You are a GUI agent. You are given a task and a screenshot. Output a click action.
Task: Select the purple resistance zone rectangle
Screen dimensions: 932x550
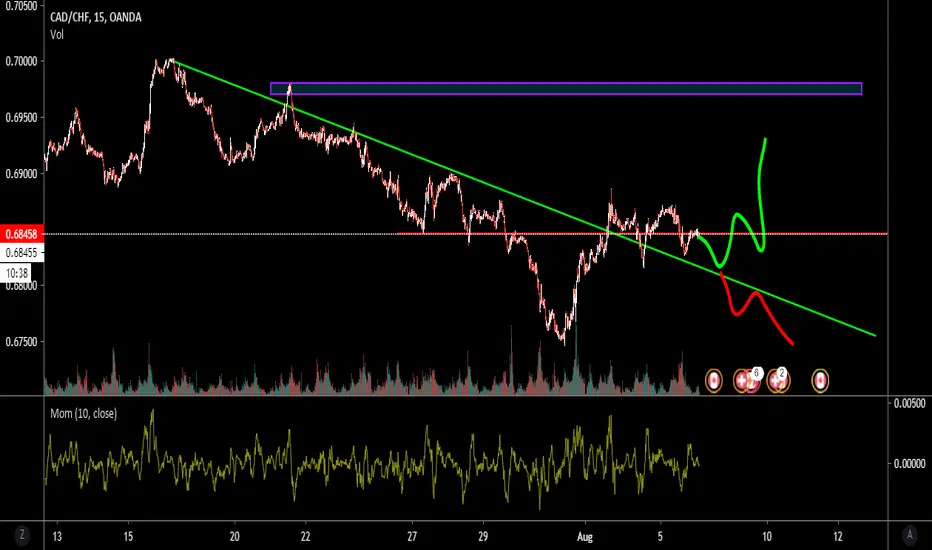coord(566,89)
